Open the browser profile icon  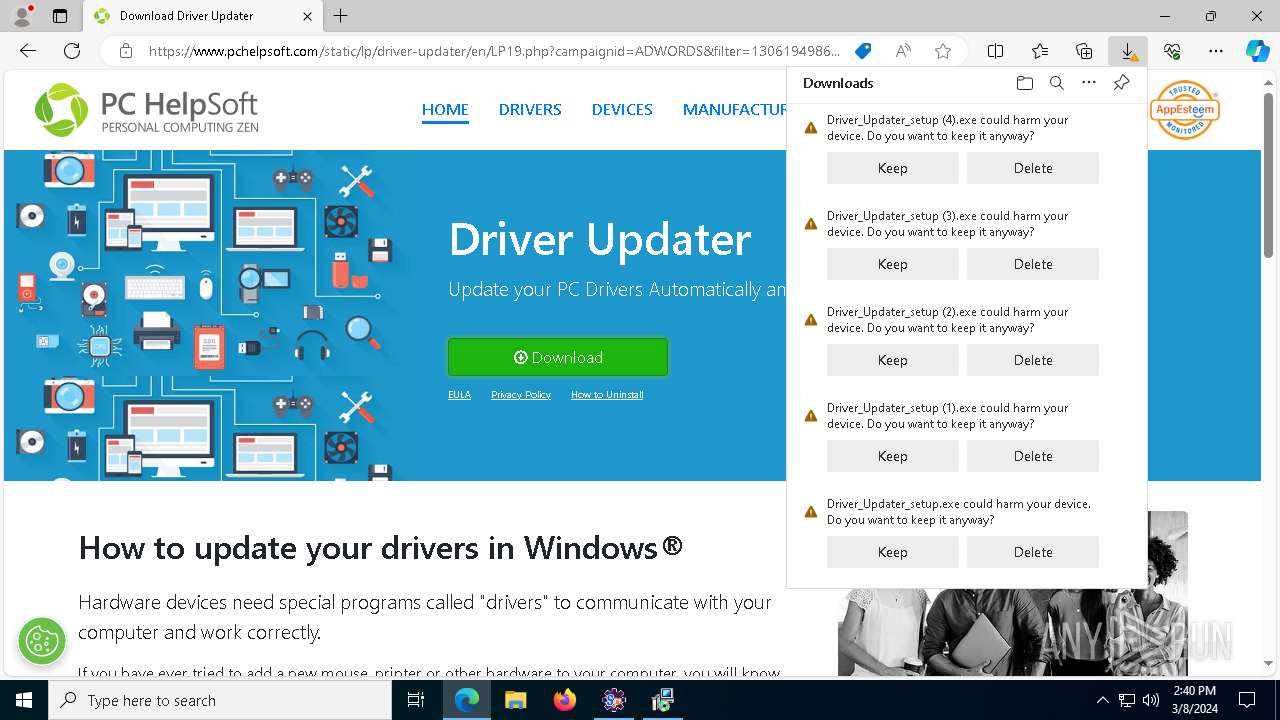22,16
